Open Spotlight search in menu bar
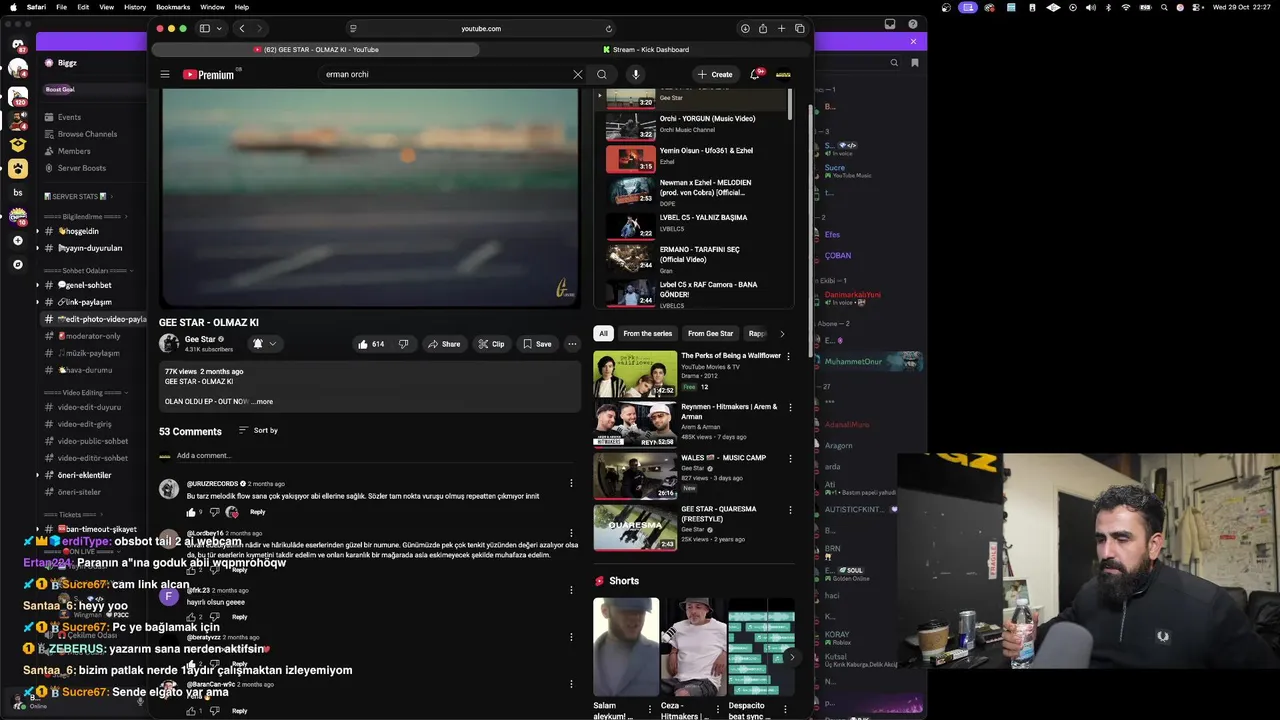This screenshot has width=1280, height=720. pyautogui.click(x=1165, y=7)
